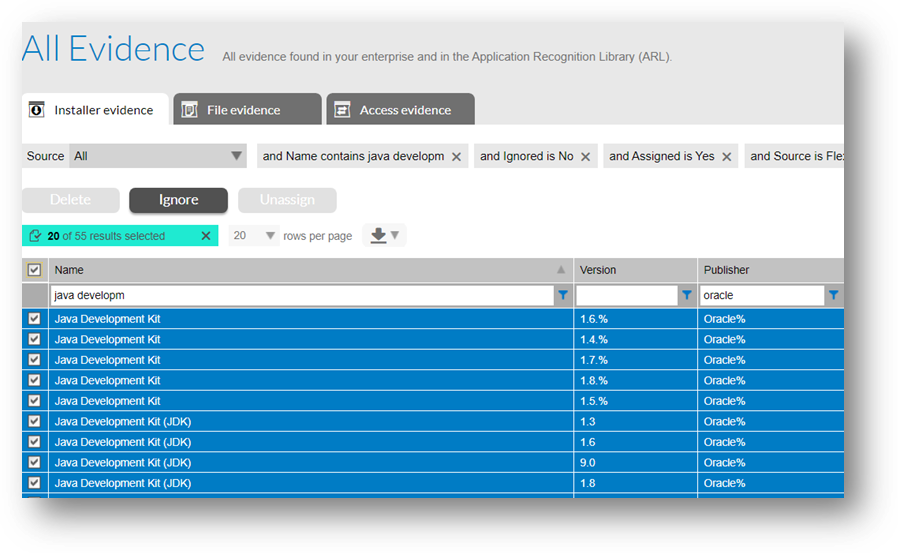Clear the 20 of 55 results selection
This screenshot has height=553, width=898.
[x=206, y=236]
